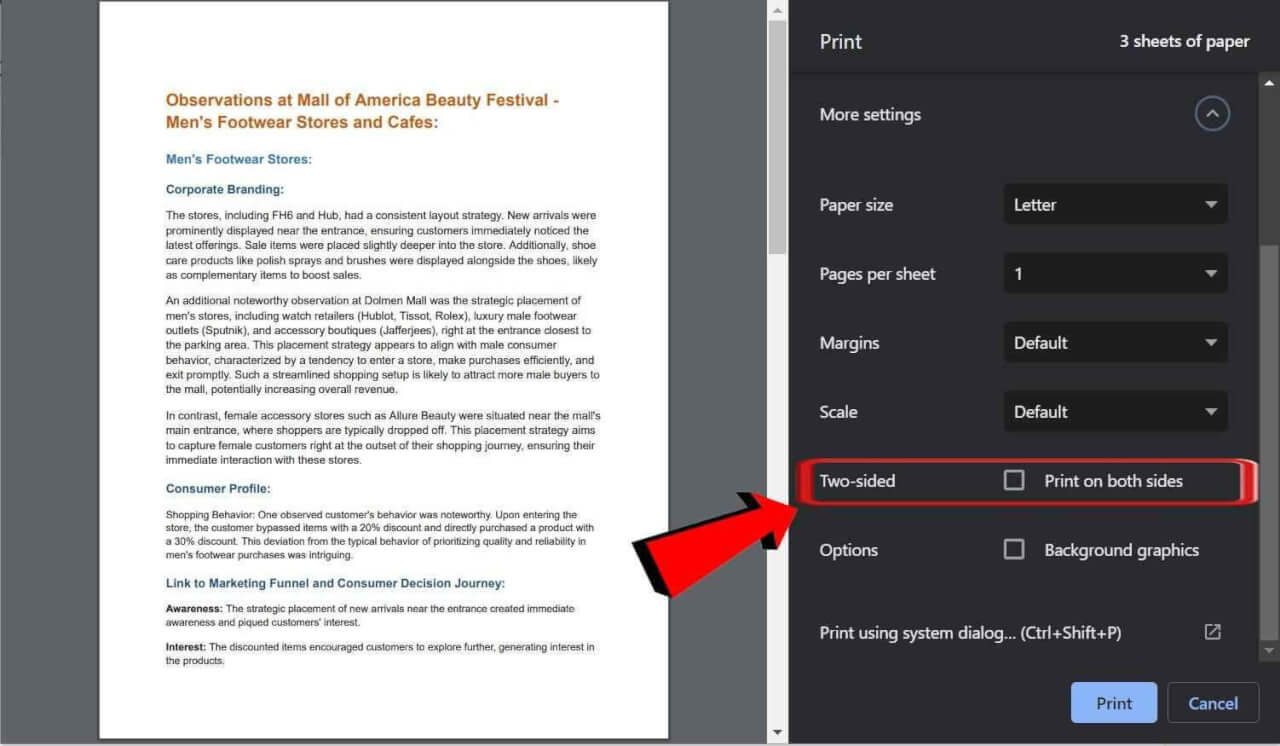Click the Cancel button
Viewport: 1280px width, 746px height.
pyautogui.click(x=1213, y=702)
